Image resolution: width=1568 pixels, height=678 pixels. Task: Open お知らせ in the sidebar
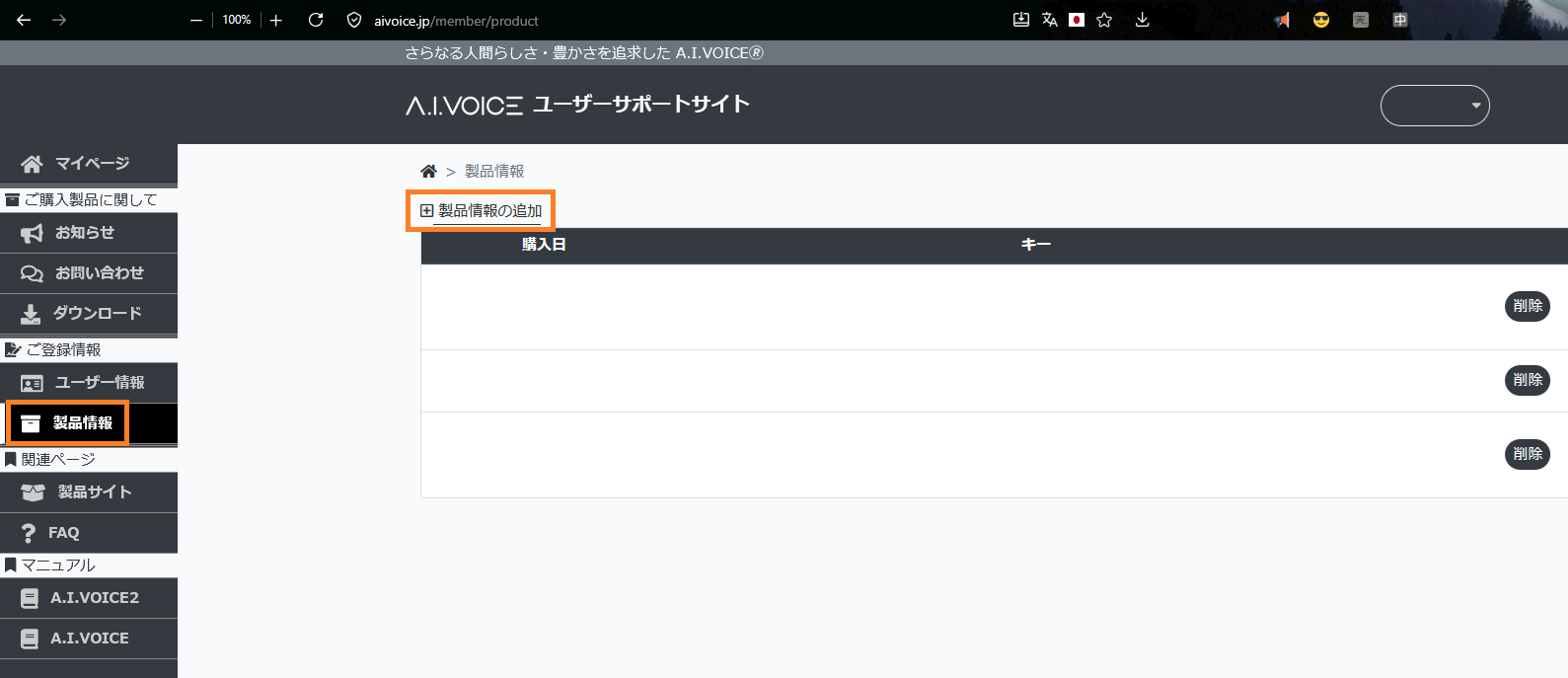[89, 233]
